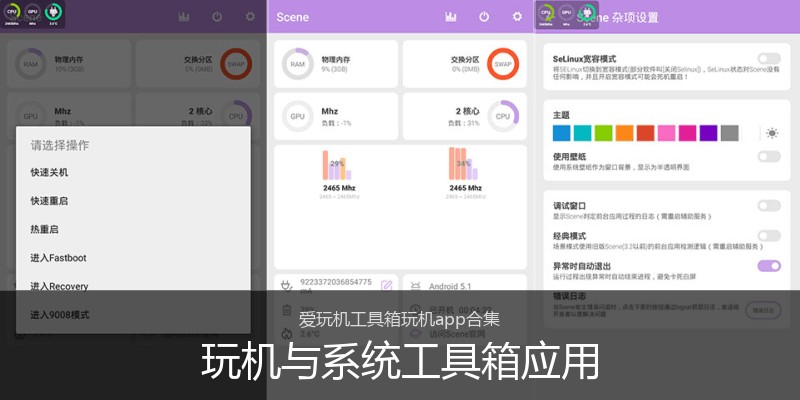This screenshot has height=400, width=800.
Task: Tap the GPU ring gauge on the undimmed home screen
Action: pyautogui.click(x=297, y=116)
